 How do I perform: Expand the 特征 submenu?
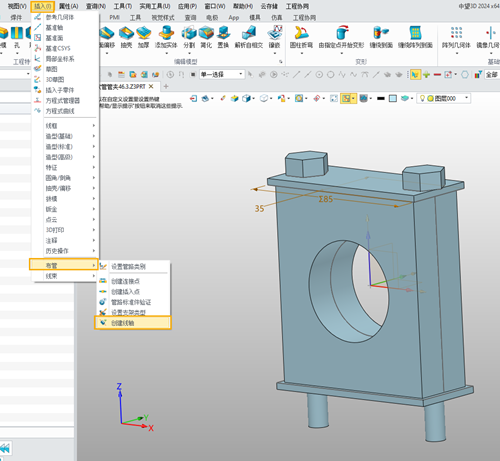point(65,167)
